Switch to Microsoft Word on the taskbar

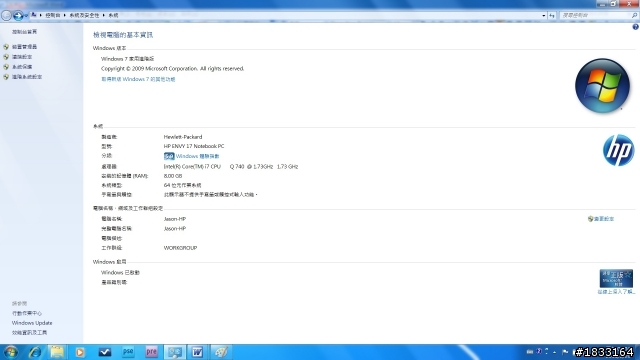pos(198,352)
